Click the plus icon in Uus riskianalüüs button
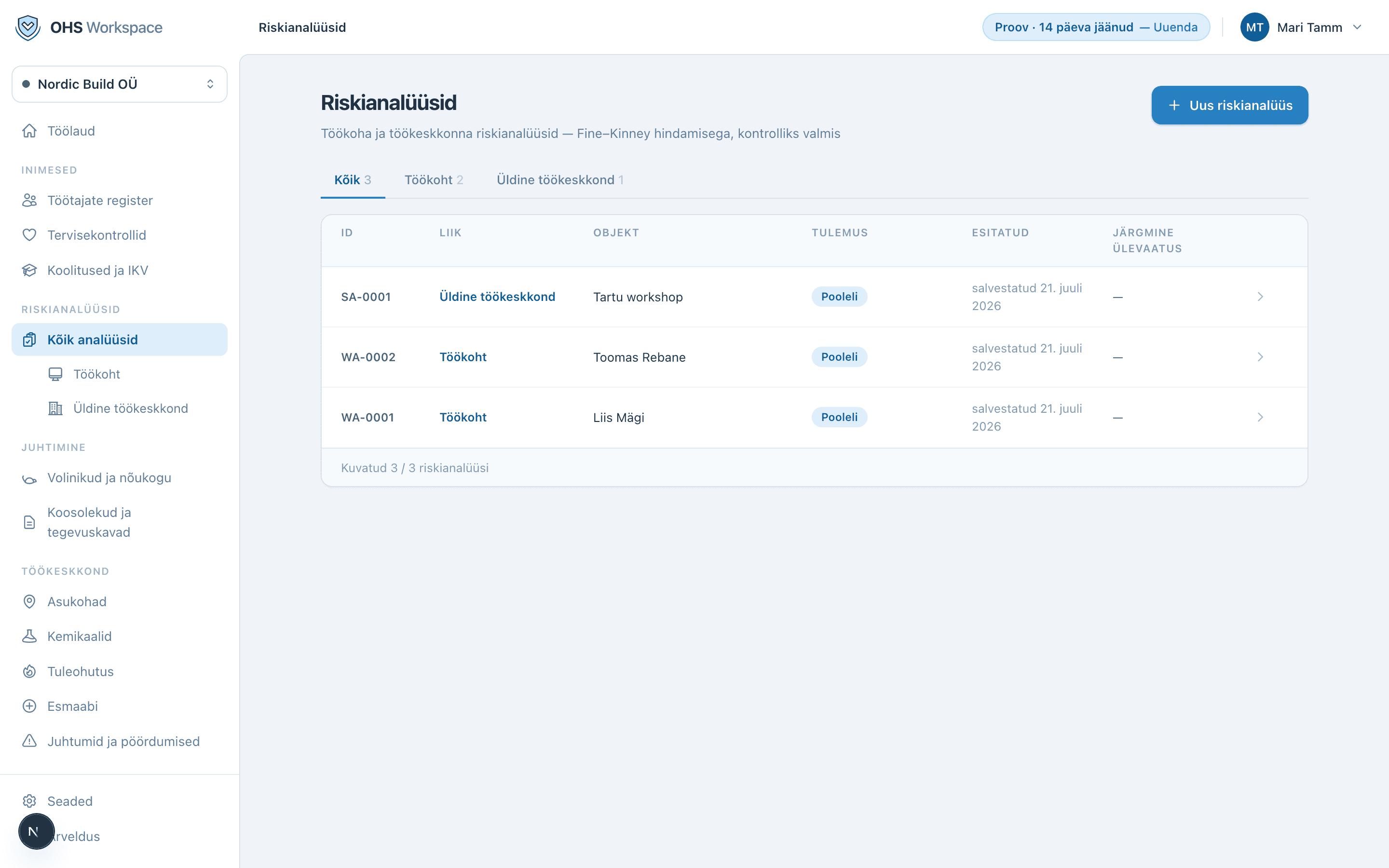1389x868 pixels. point(1174,105)
